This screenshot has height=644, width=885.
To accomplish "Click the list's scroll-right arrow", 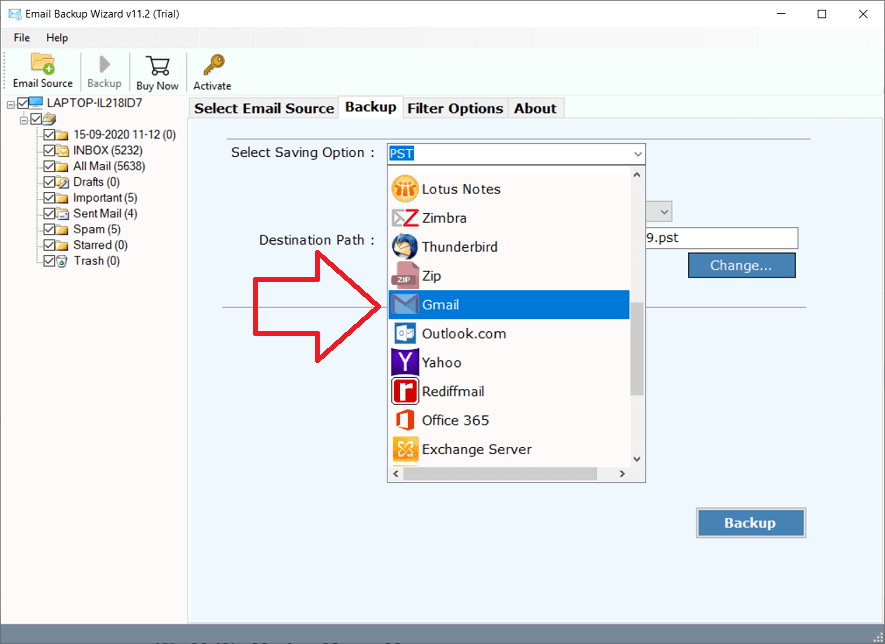I will click(x=622, y=474).
